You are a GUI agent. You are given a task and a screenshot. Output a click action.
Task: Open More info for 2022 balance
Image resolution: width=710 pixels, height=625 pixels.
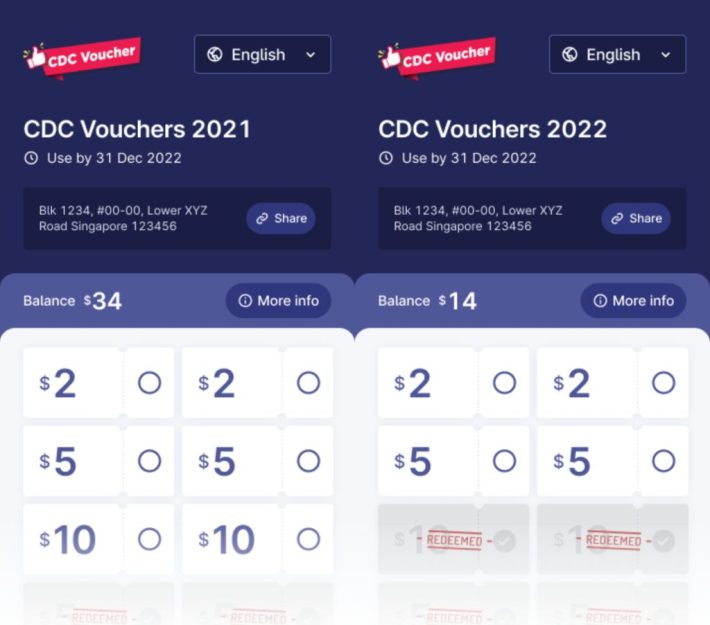(633, 301)
